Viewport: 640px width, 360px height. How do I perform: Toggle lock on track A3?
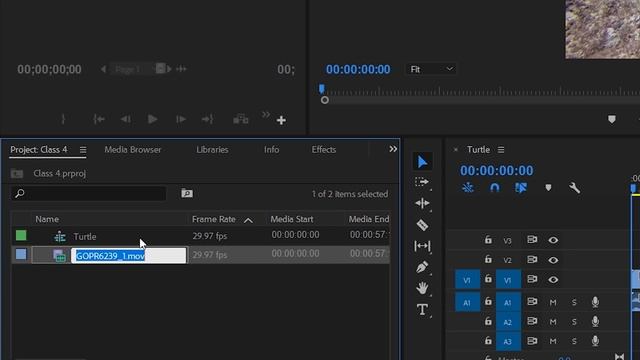488,340
